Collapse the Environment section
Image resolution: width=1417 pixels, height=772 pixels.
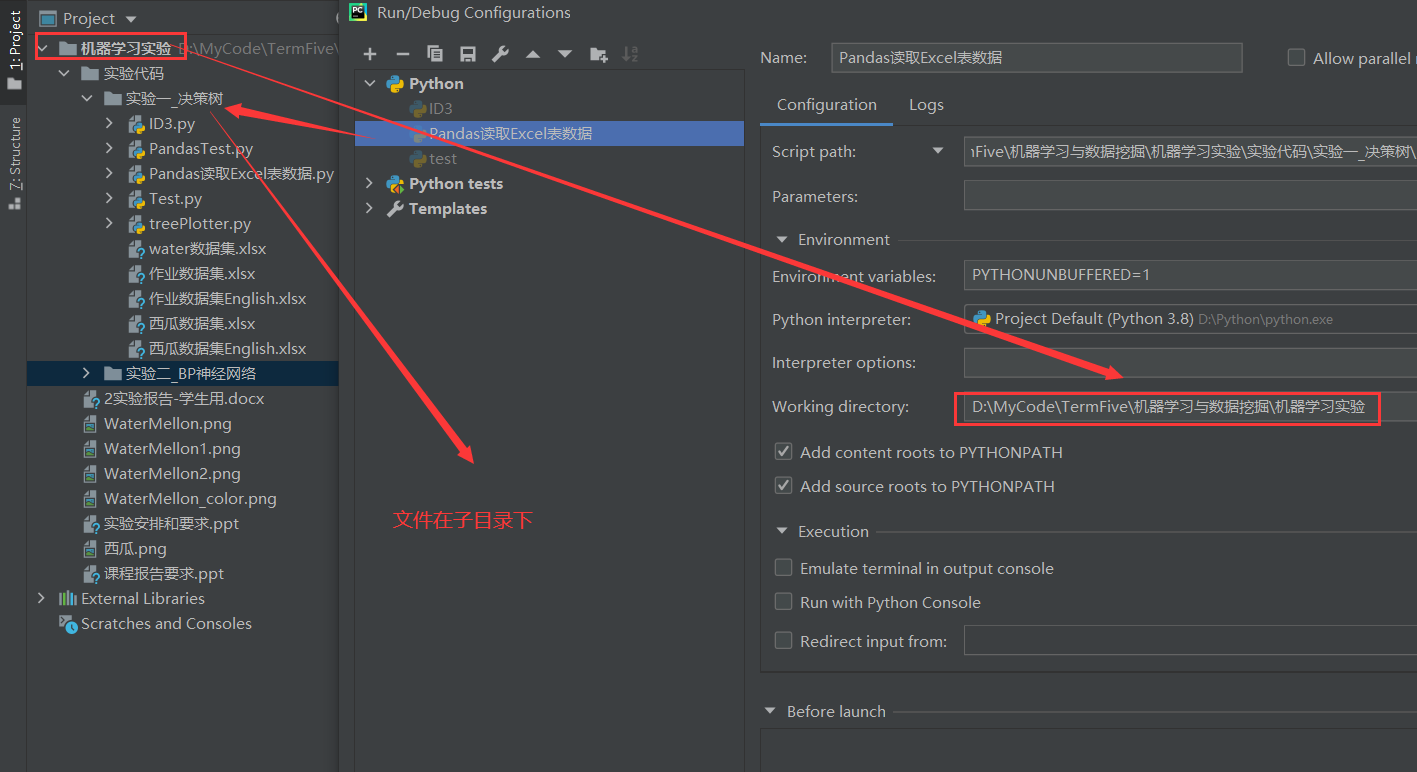(x=783, y=240)
